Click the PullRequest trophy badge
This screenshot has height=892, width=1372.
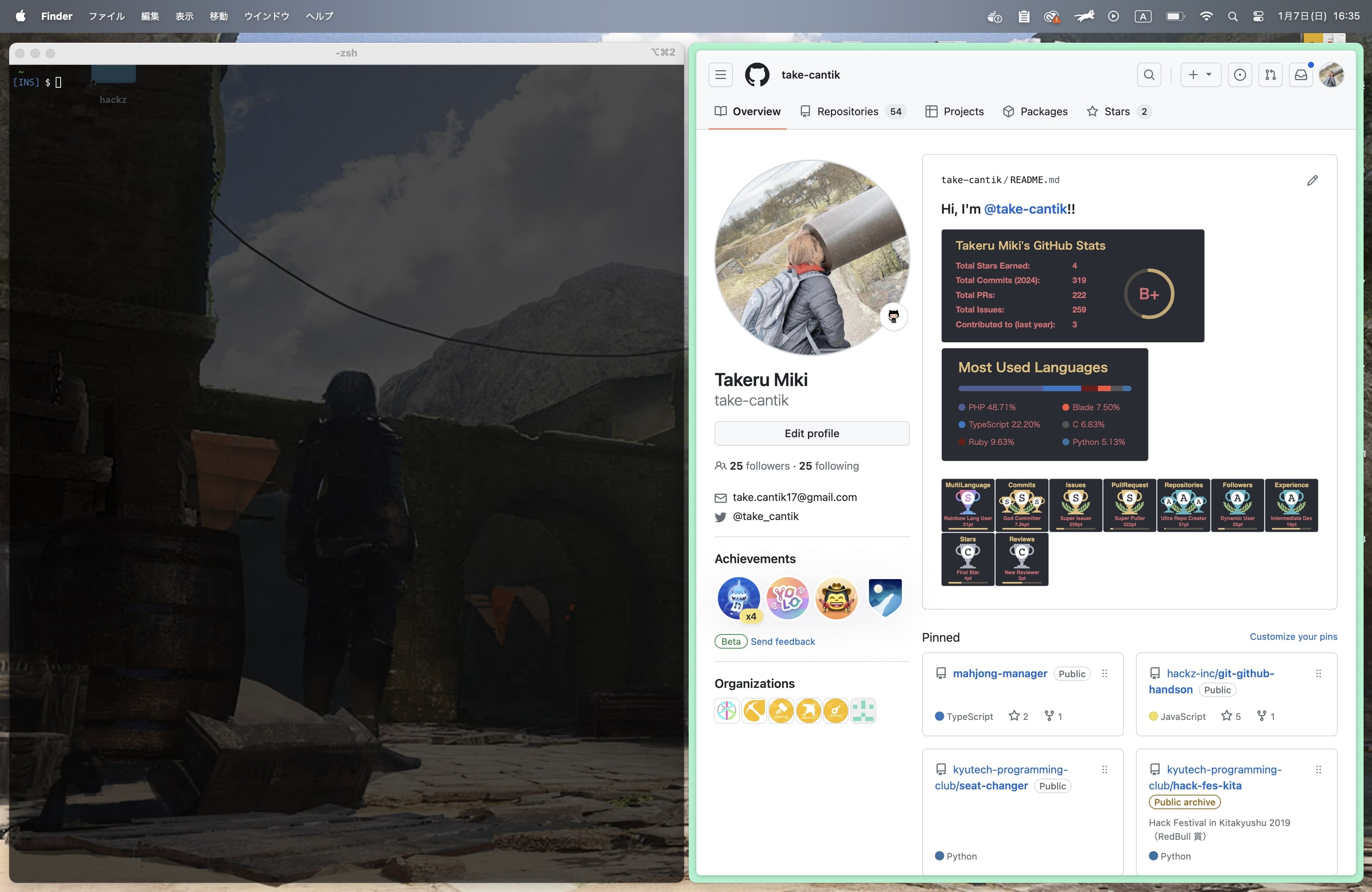[1129, 505]
